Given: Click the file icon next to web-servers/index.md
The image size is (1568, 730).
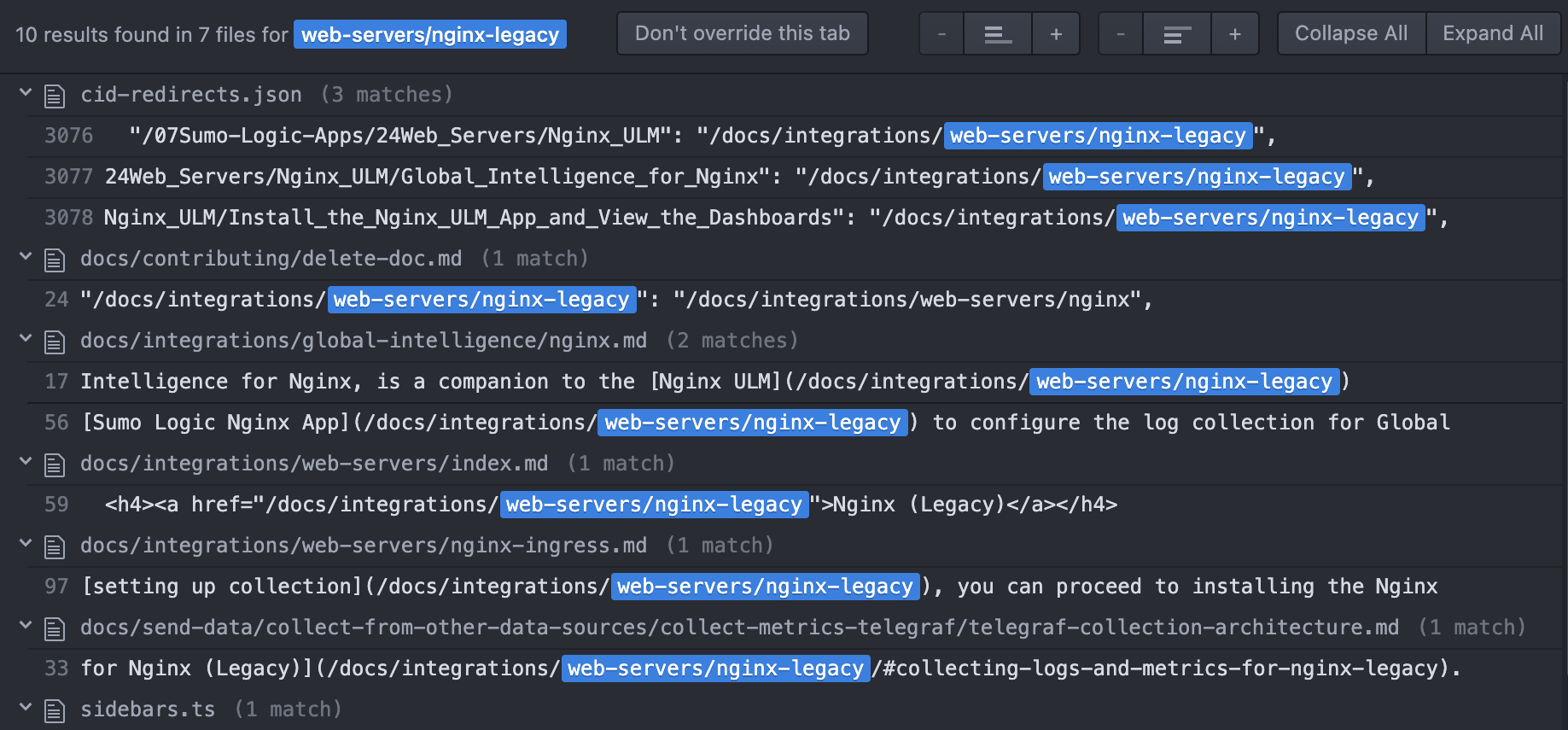Looking at the screenshot, I should 55,464.
